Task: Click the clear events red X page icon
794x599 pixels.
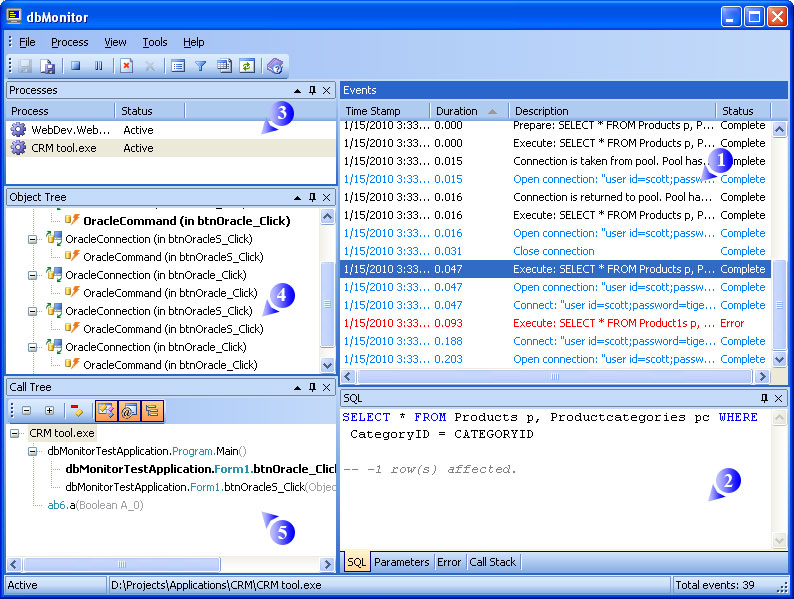Action: (127, 66)
